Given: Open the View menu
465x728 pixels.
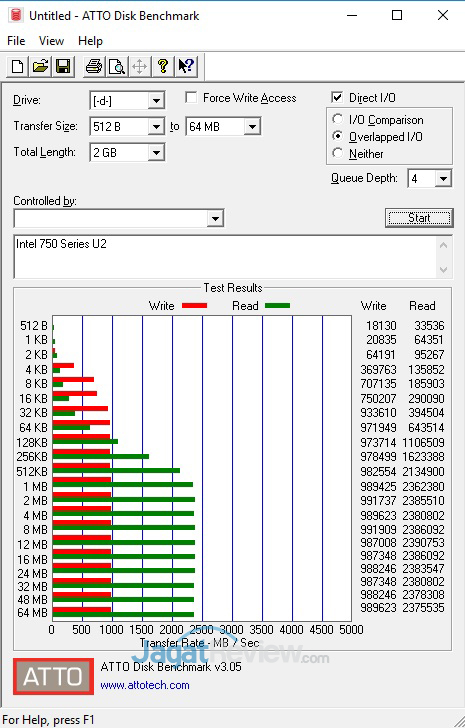Looking at the screenshot, I should point(51,41).
